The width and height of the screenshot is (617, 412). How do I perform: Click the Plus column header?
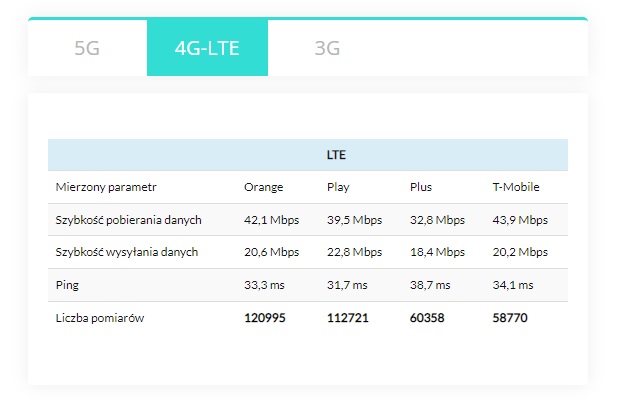coord(421,187)
